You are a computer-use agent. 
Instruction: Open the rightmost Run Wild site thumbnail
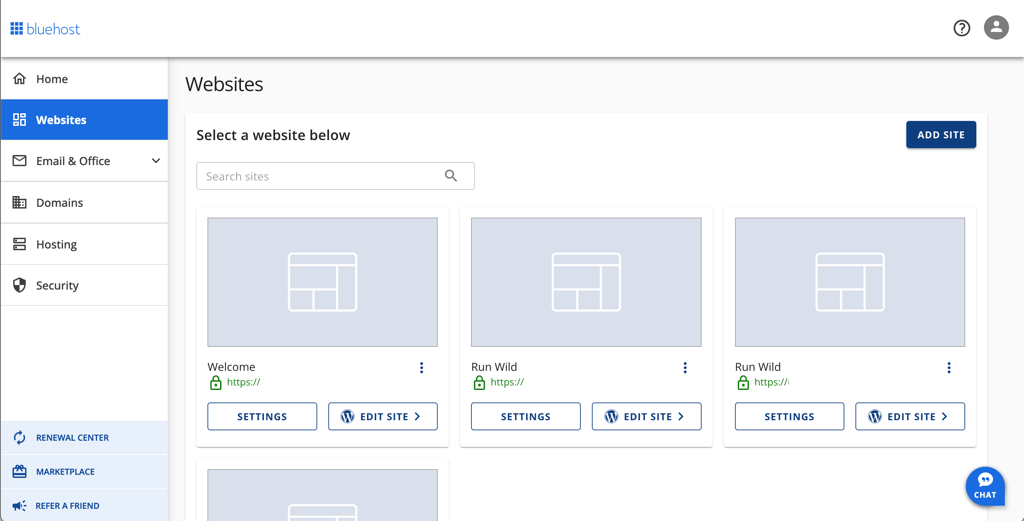pyautogui.click(x=850, y=282)
